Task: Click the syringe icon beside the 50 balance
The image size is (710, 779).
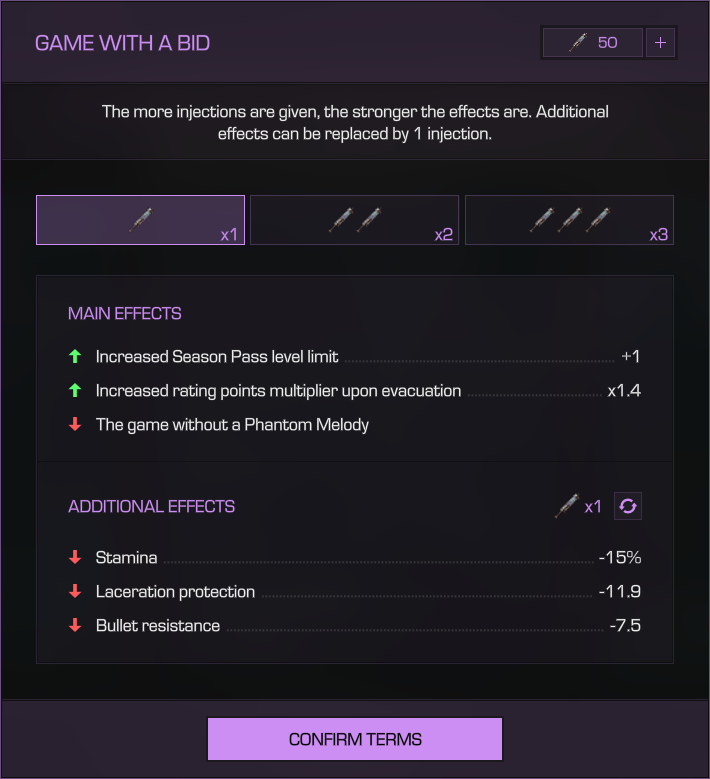Action: tap(577, 43)
